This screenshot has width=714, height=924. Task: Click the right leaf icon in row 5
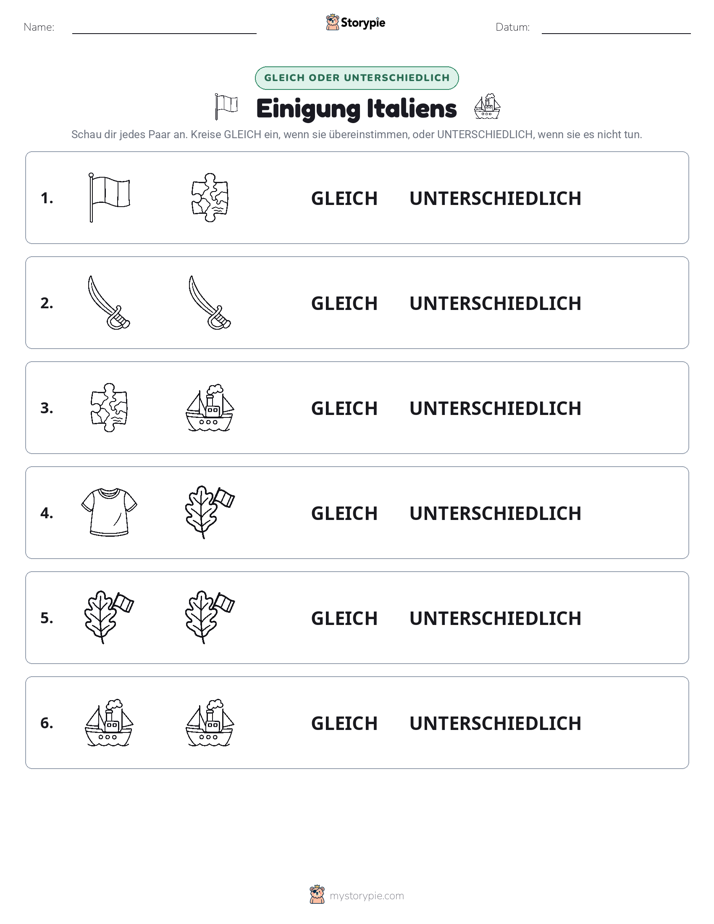[210, 618]
